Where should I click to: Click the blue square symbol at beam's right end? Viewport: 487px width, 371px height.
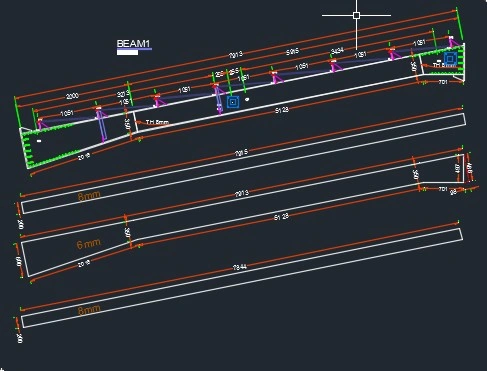[x=450, y=59]
